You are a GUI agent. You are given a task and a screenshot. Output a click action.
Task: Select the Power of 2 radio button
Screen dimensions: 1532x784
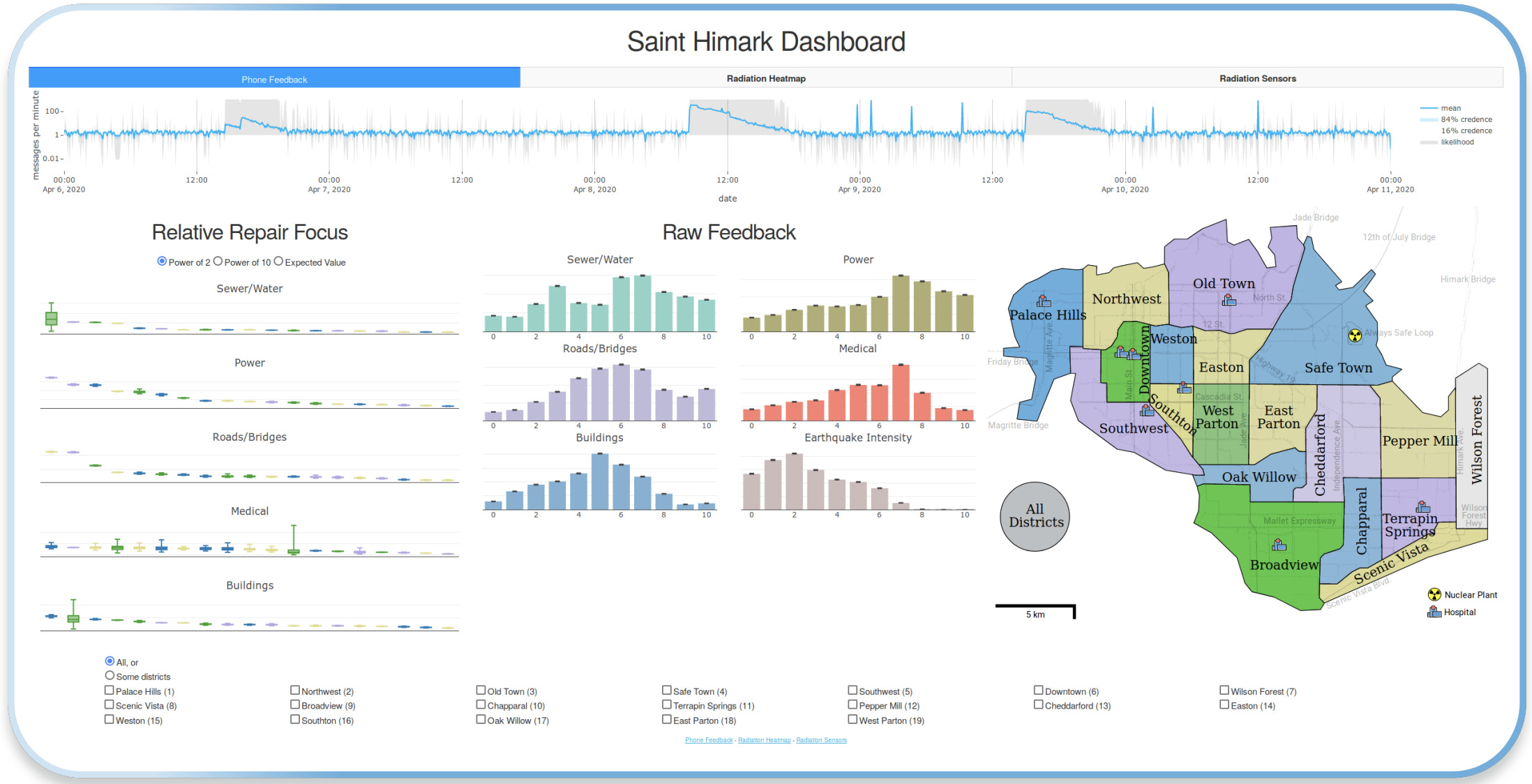(162, 262)
